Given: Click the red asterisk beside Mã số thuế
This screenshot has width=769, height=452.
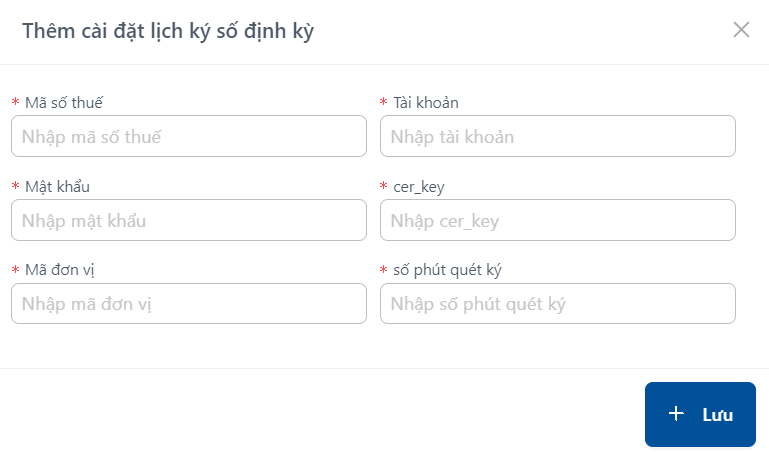Looking at the screenshot, I should (x=16, y=102).
